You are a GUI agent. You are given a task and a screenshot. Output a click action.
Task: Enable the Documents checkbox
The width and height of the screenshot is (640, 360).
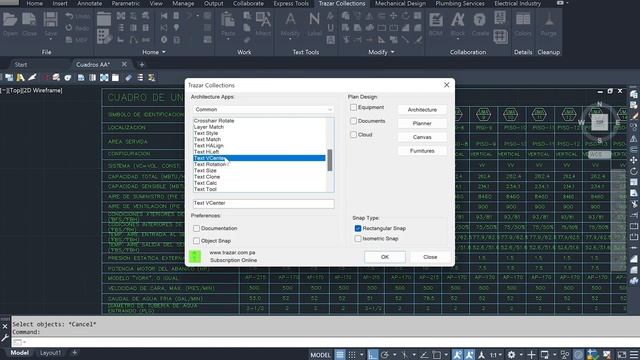(353, 121)
